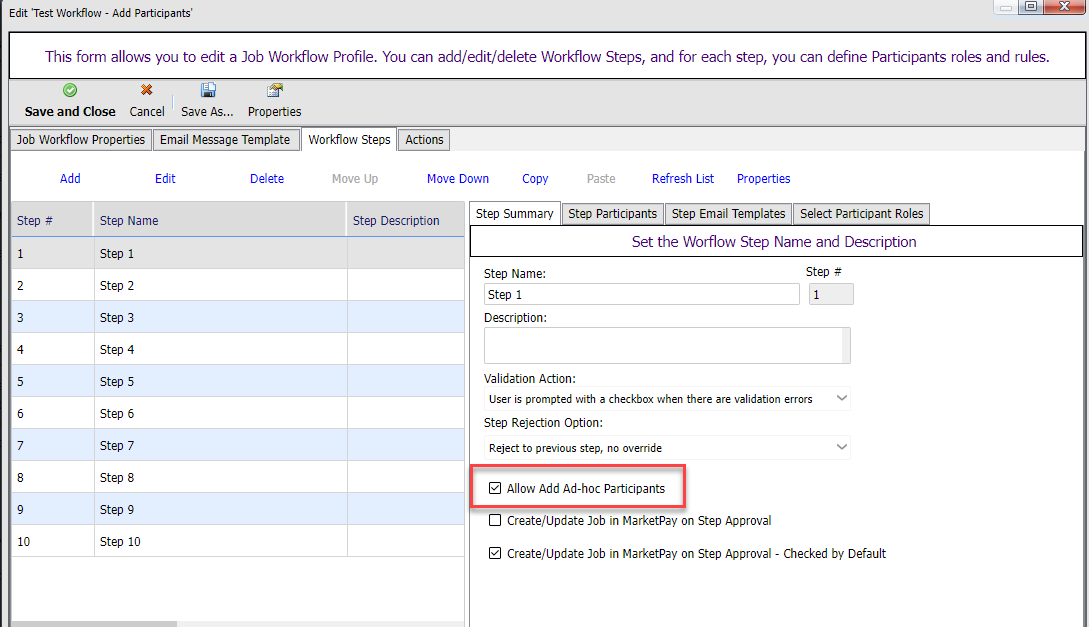1089x627 pixels.
Task: Click the Save As floppy disk icon
Action: point(208,91)
